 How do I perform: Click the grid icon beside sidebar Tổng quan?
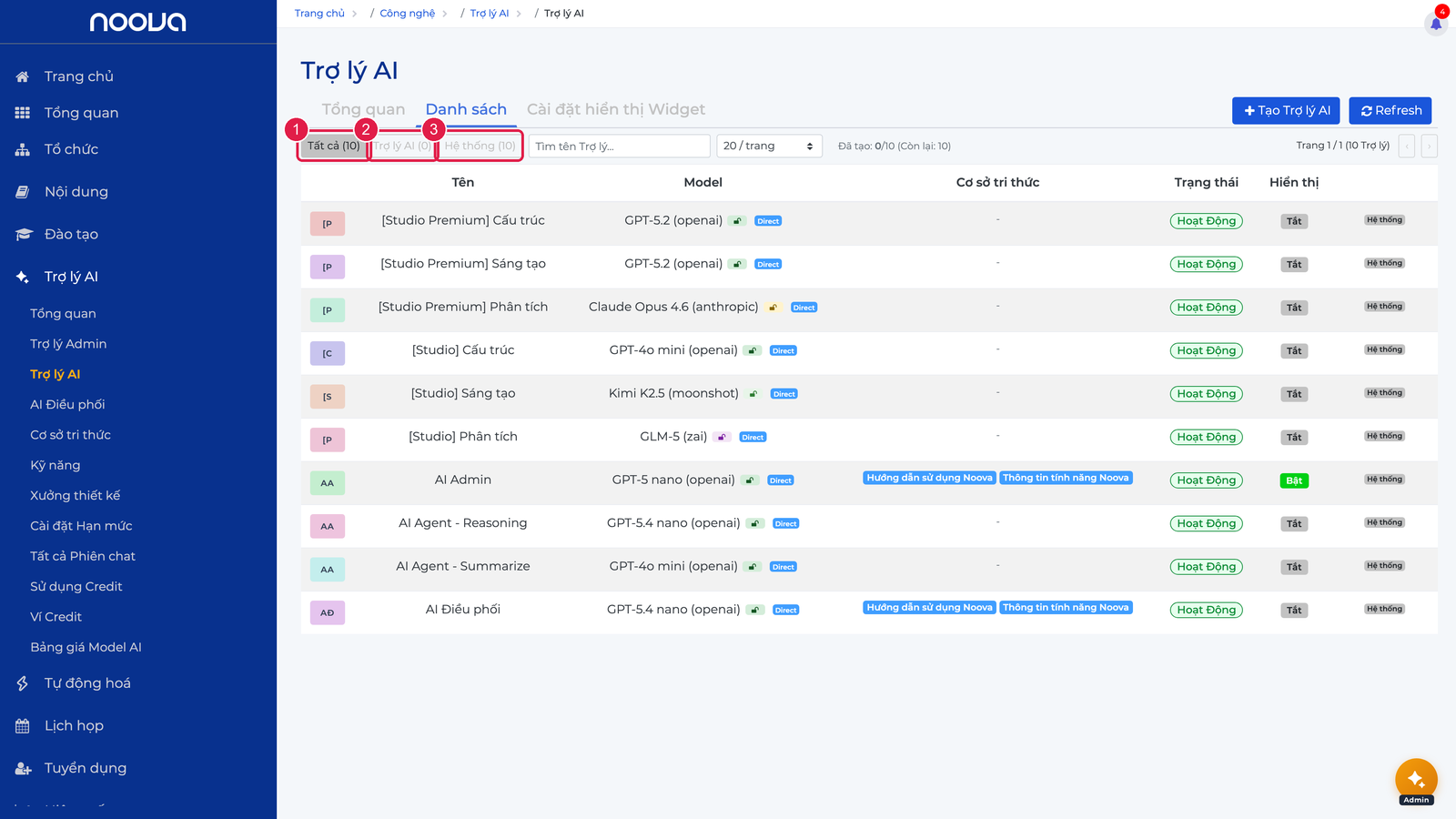coord(23,113)
